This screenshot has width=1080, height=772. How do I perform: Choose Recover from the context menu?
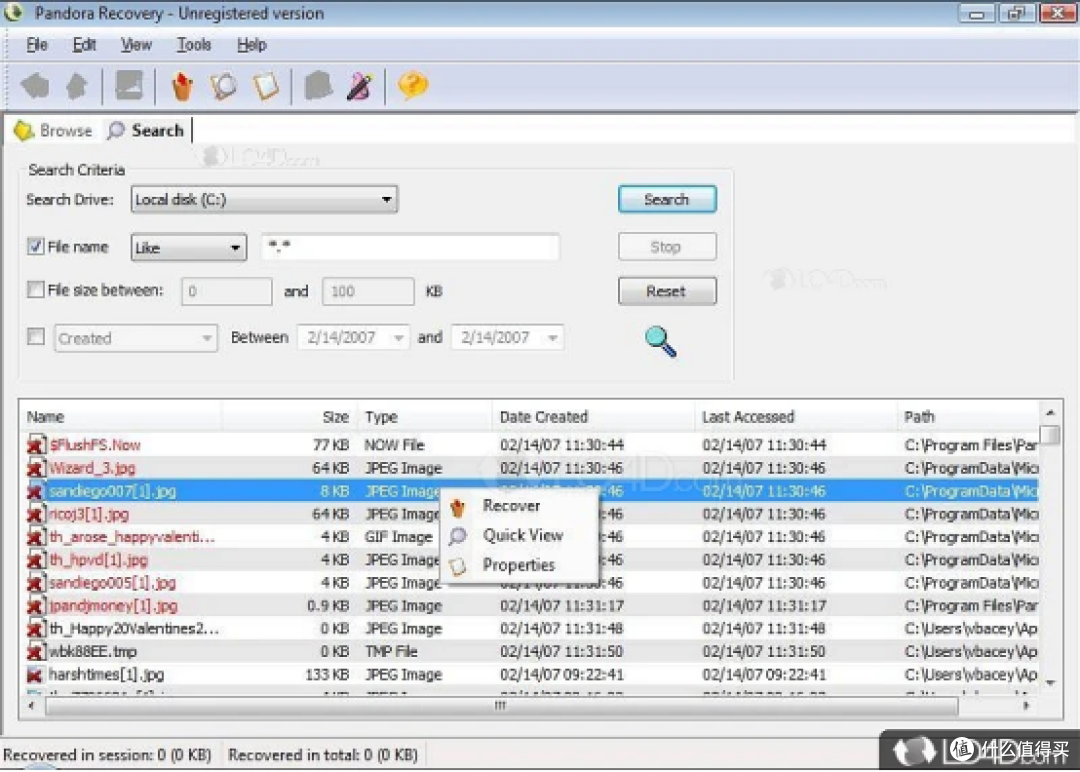[518, 506]
